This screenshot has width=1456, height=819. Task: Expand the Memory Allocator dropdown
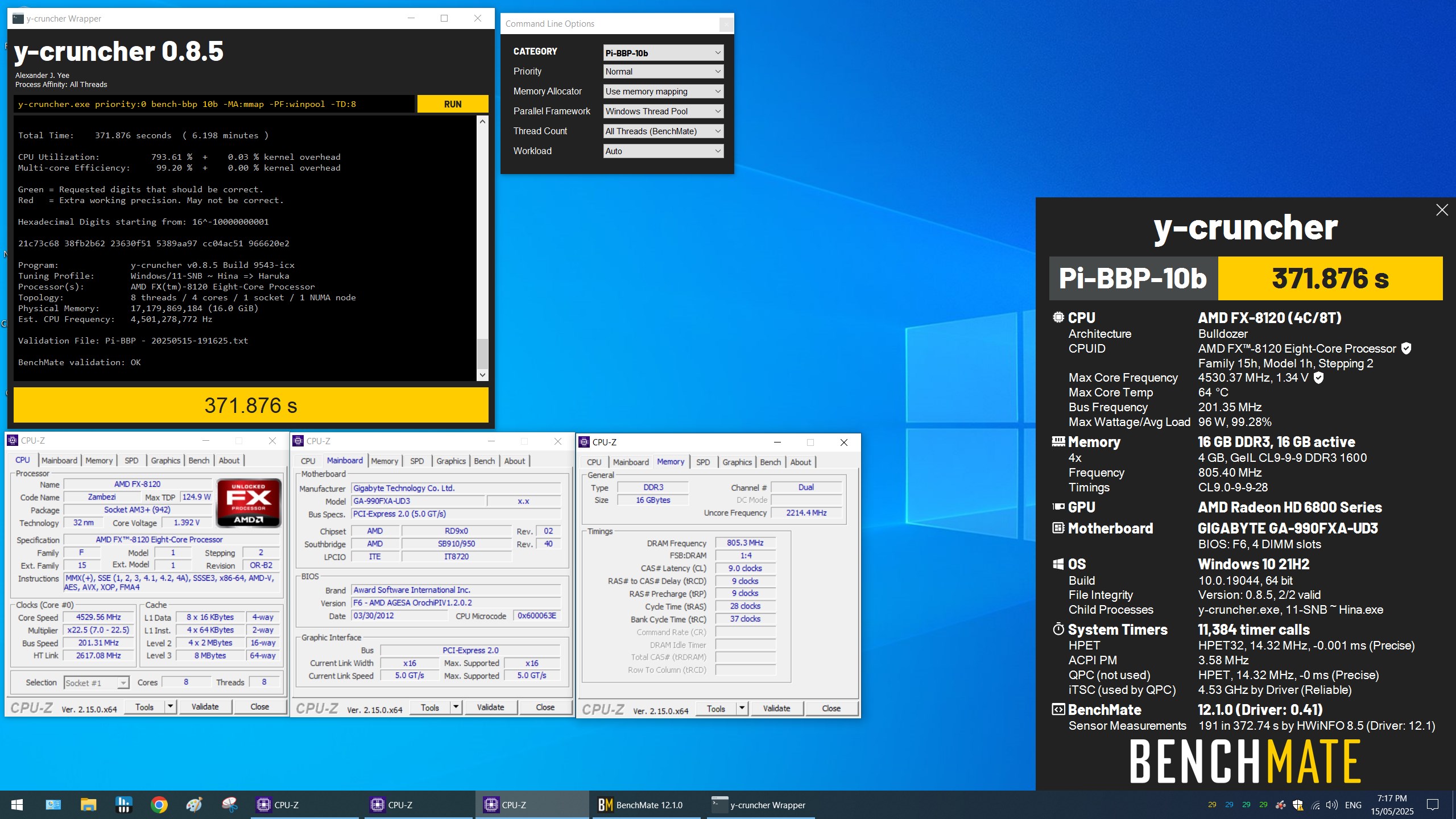point(663,92)
